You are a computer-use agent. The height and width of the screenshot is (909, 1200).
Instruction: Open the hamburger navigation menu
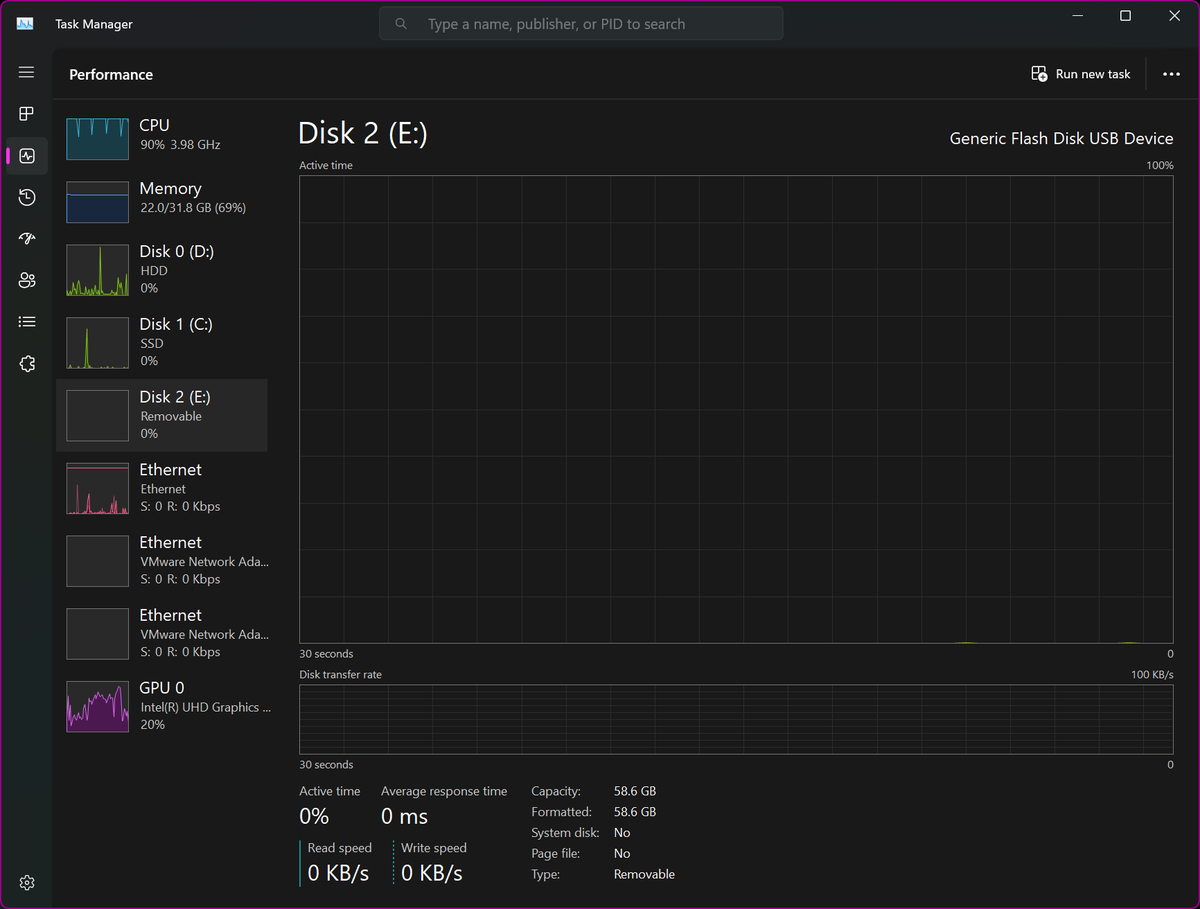click(x=27, y=72)
